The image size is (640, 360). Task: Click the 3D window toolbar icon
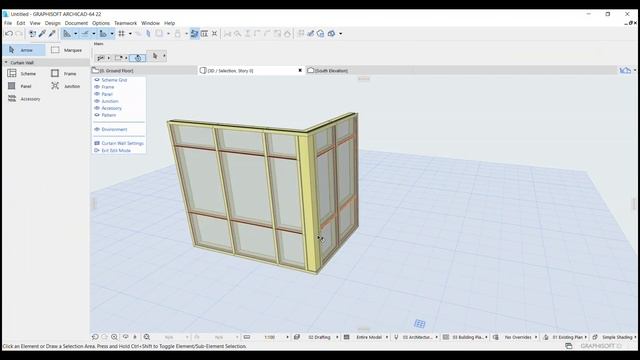(331, 34)
